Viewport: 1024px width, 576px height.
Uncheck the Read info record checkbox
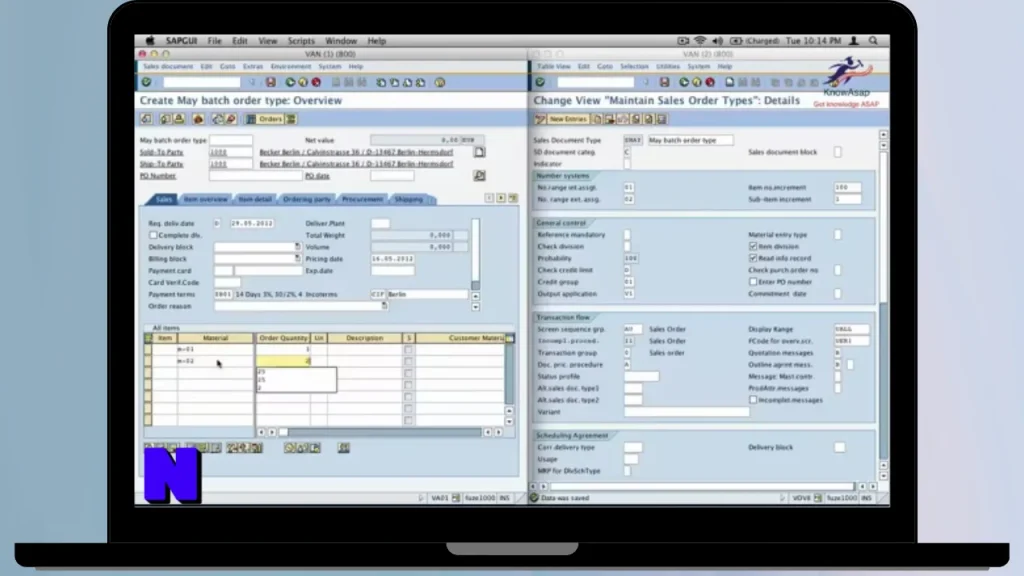(x=753, y=258)
